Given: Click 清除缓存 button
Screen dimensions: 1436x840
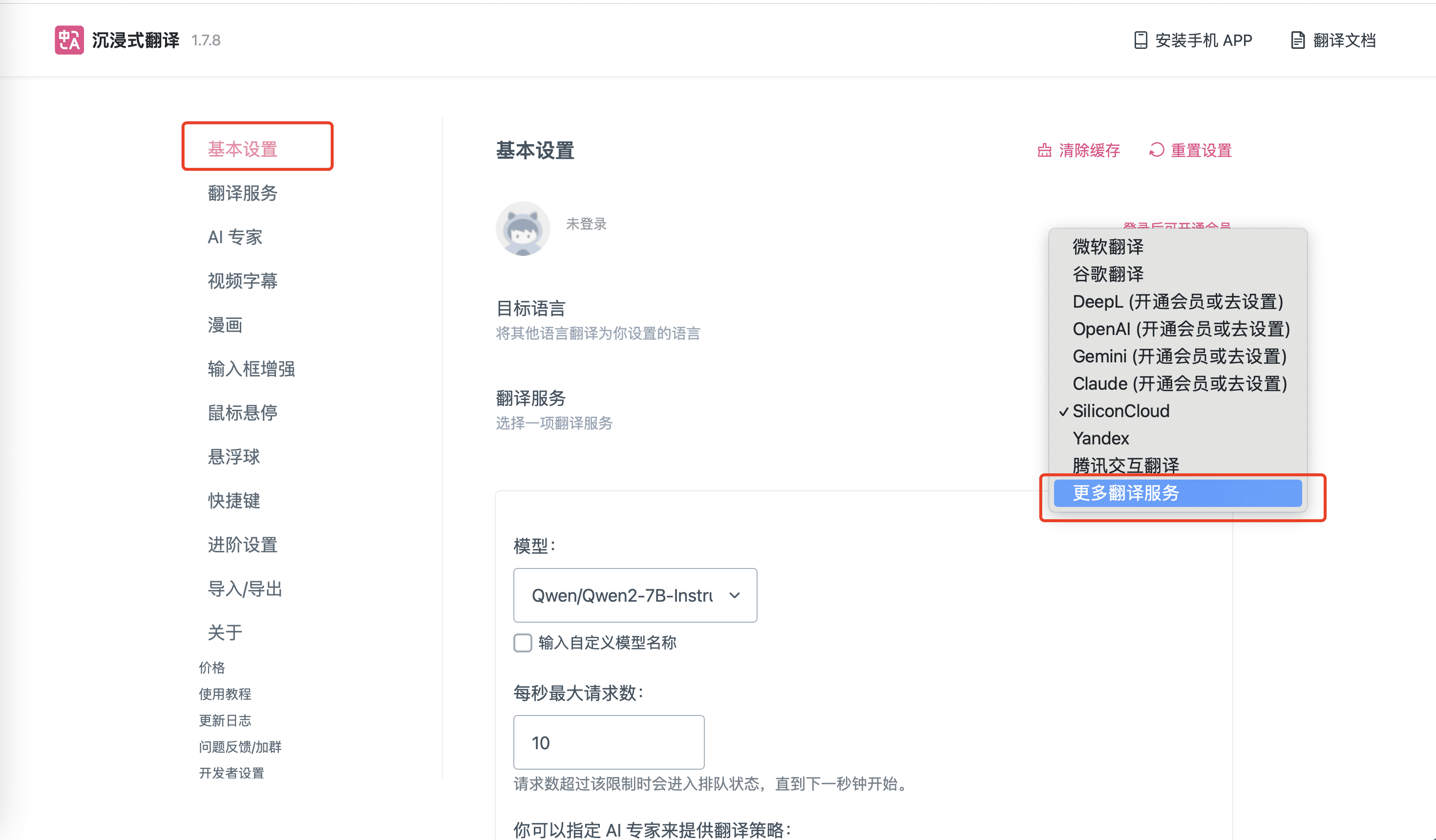Looking at the screenshot, I should (x=1078, y=150).
